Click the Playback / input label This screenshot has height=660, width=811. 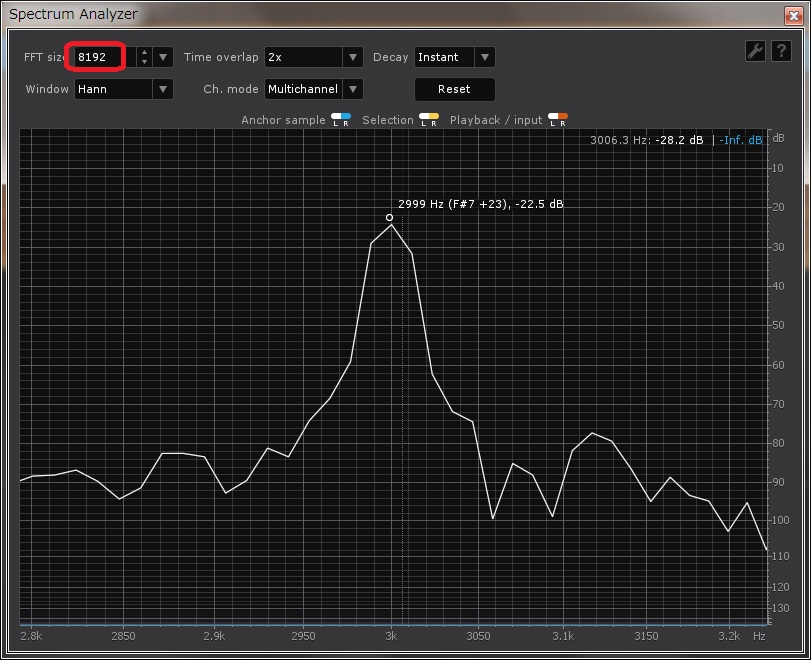pos(496,120)
